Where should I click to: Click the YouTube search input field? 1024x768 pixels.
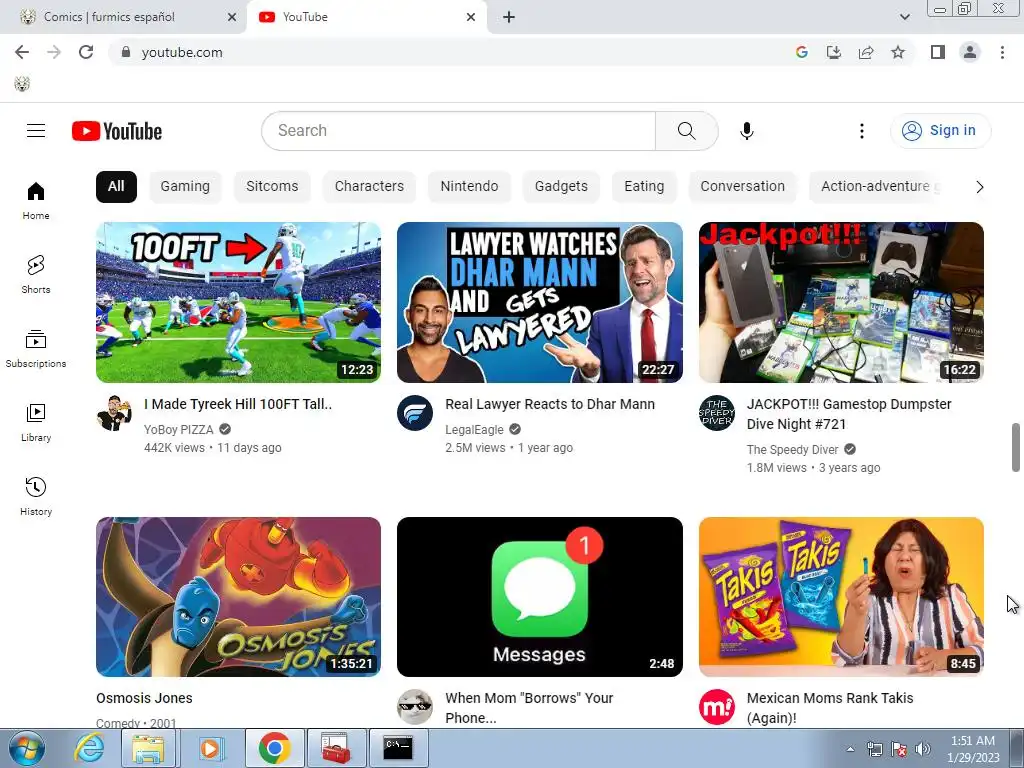point(458,131)
